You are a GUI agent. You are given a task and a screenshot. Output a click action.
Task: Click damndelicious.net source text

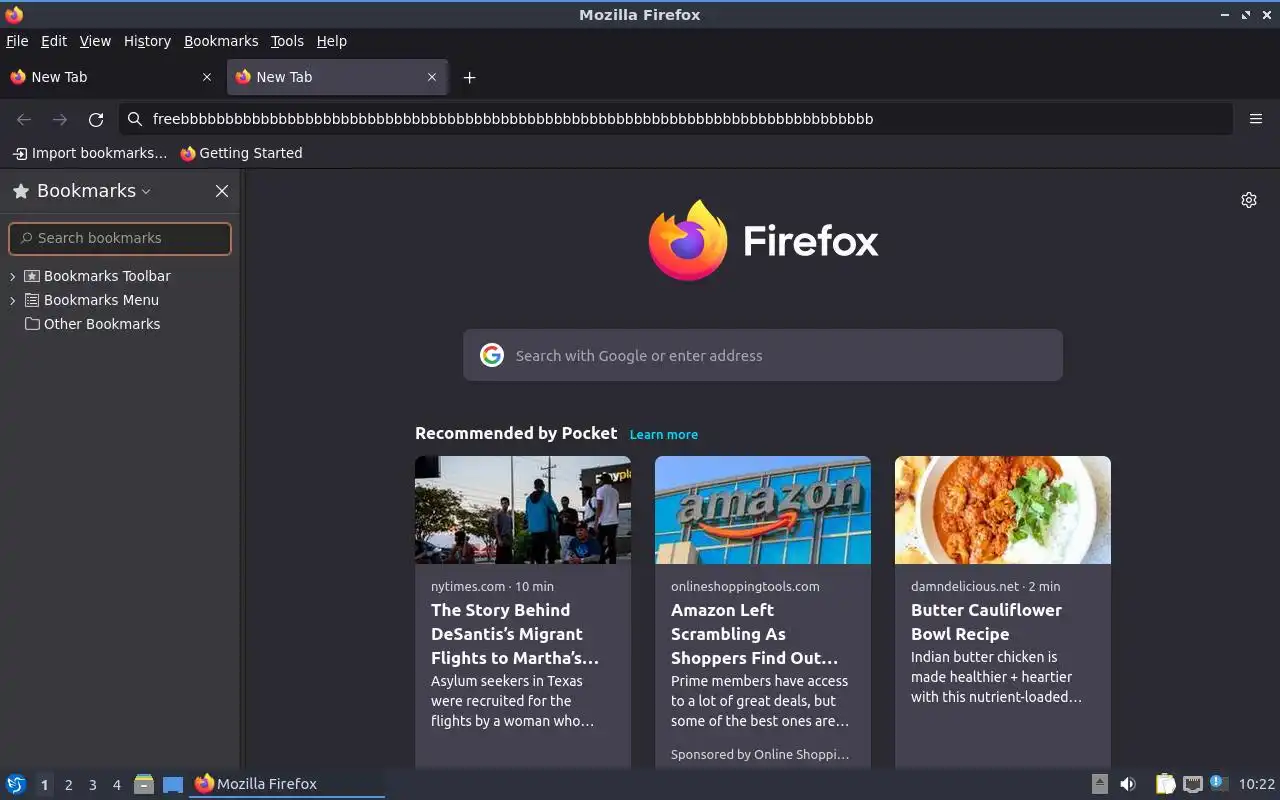click(x=965, y=587)
